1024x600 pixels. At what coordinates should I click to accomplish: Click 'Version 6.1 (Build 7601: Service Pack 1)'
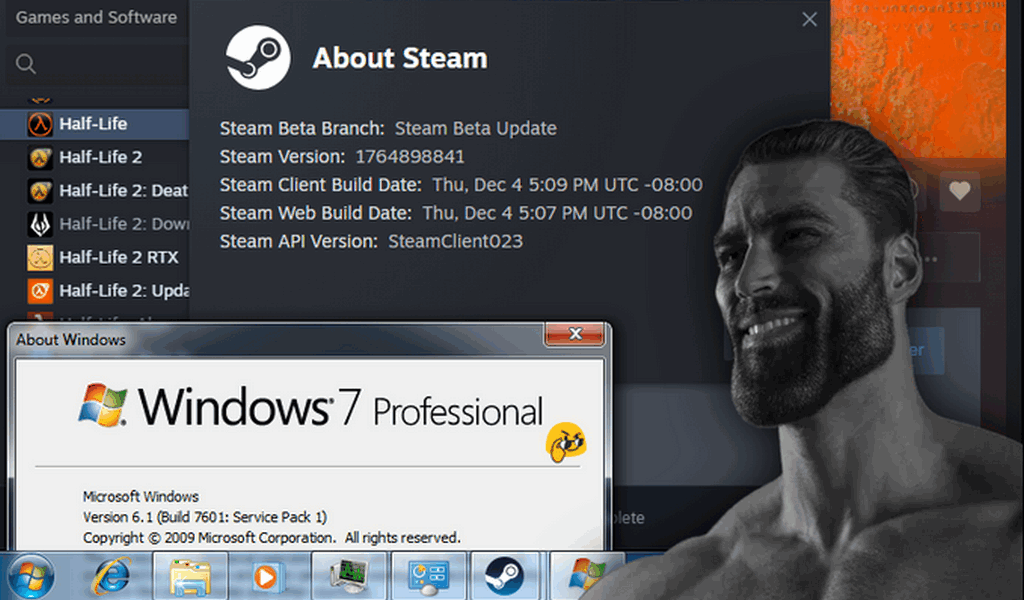(204, 517)
